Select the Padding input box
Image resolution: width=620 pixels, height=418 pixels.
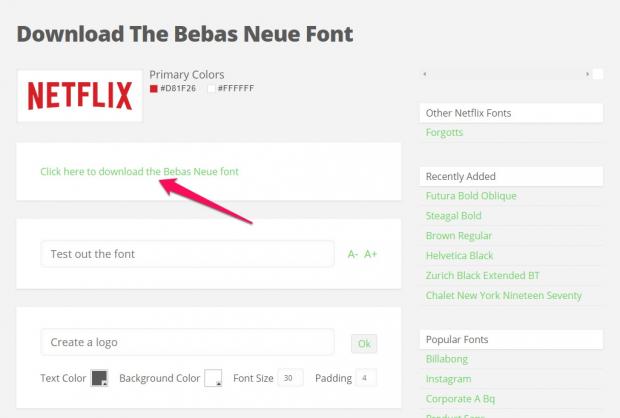(366, 378)
